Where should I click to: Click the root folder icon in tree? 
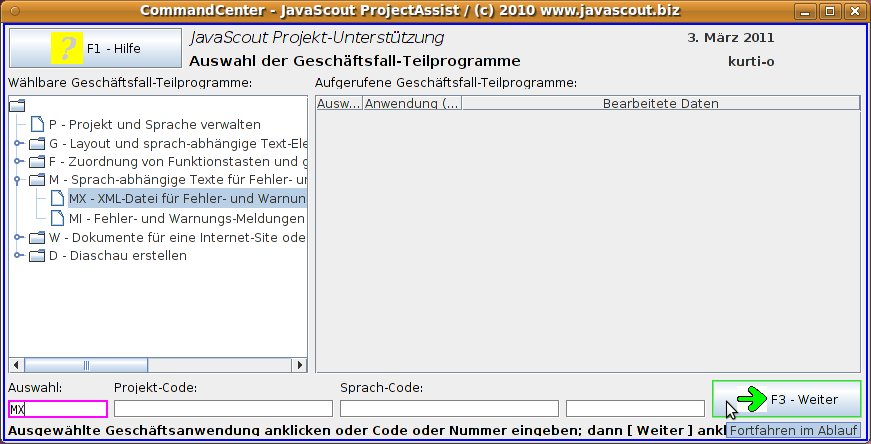(x=17, y=106)
